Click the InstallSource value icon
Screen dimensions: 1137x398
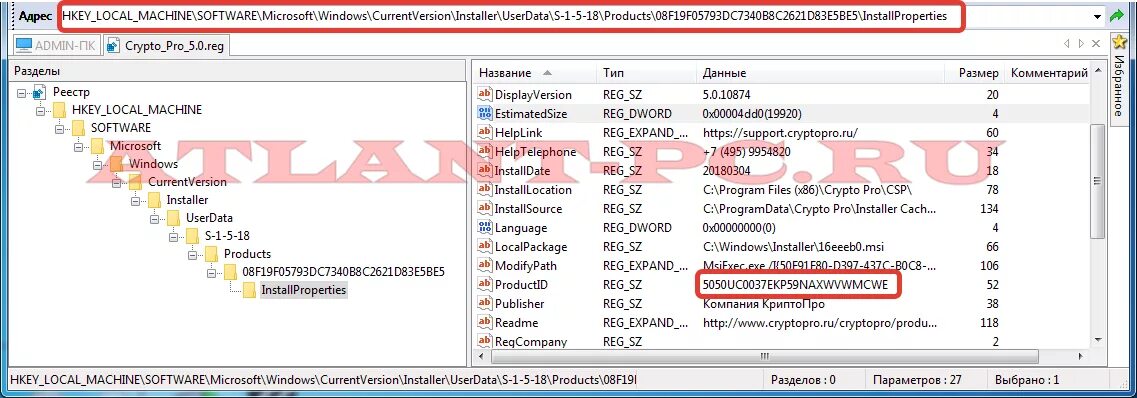[x=484, y=208]
